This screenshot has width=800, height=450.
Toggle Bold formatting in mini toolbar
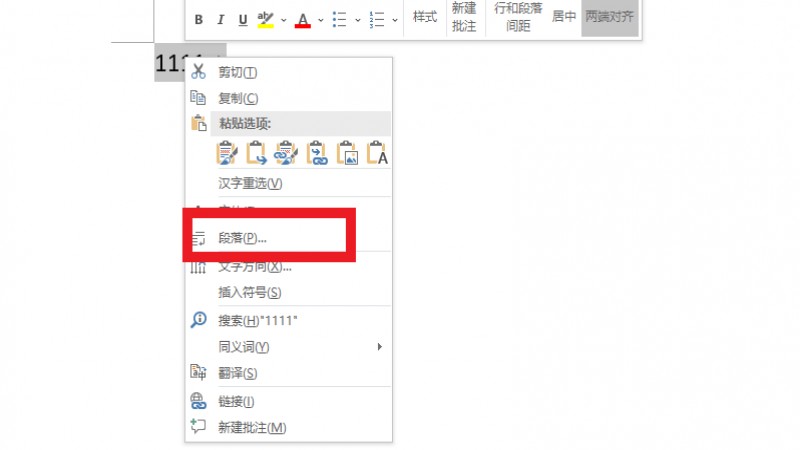click(x=198, y=19)
